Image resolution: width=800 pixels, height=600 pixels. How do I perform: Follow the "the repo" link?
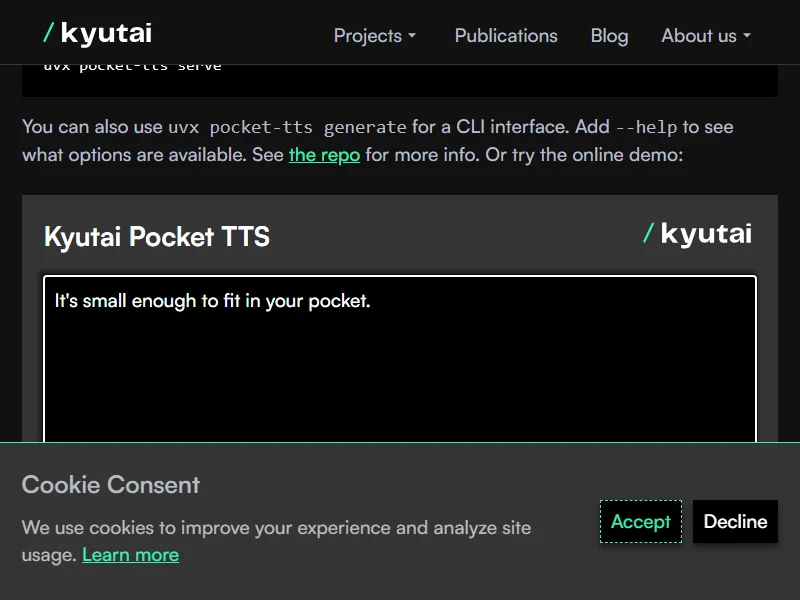point(324,155)
